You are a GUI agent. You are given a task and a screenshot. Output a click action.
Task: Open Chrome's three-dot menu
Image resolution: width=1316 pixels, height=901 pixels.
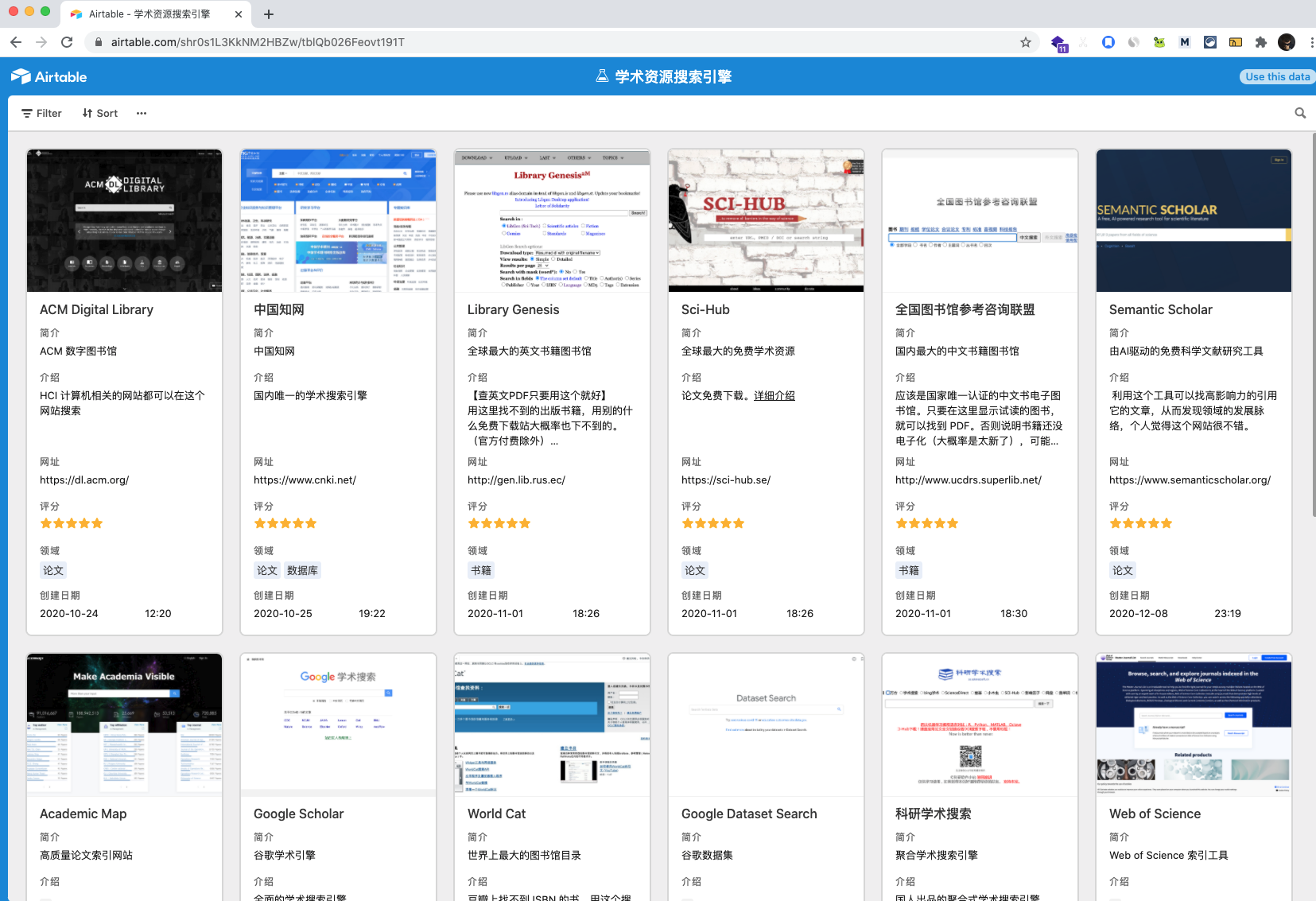click(1311, 42)
